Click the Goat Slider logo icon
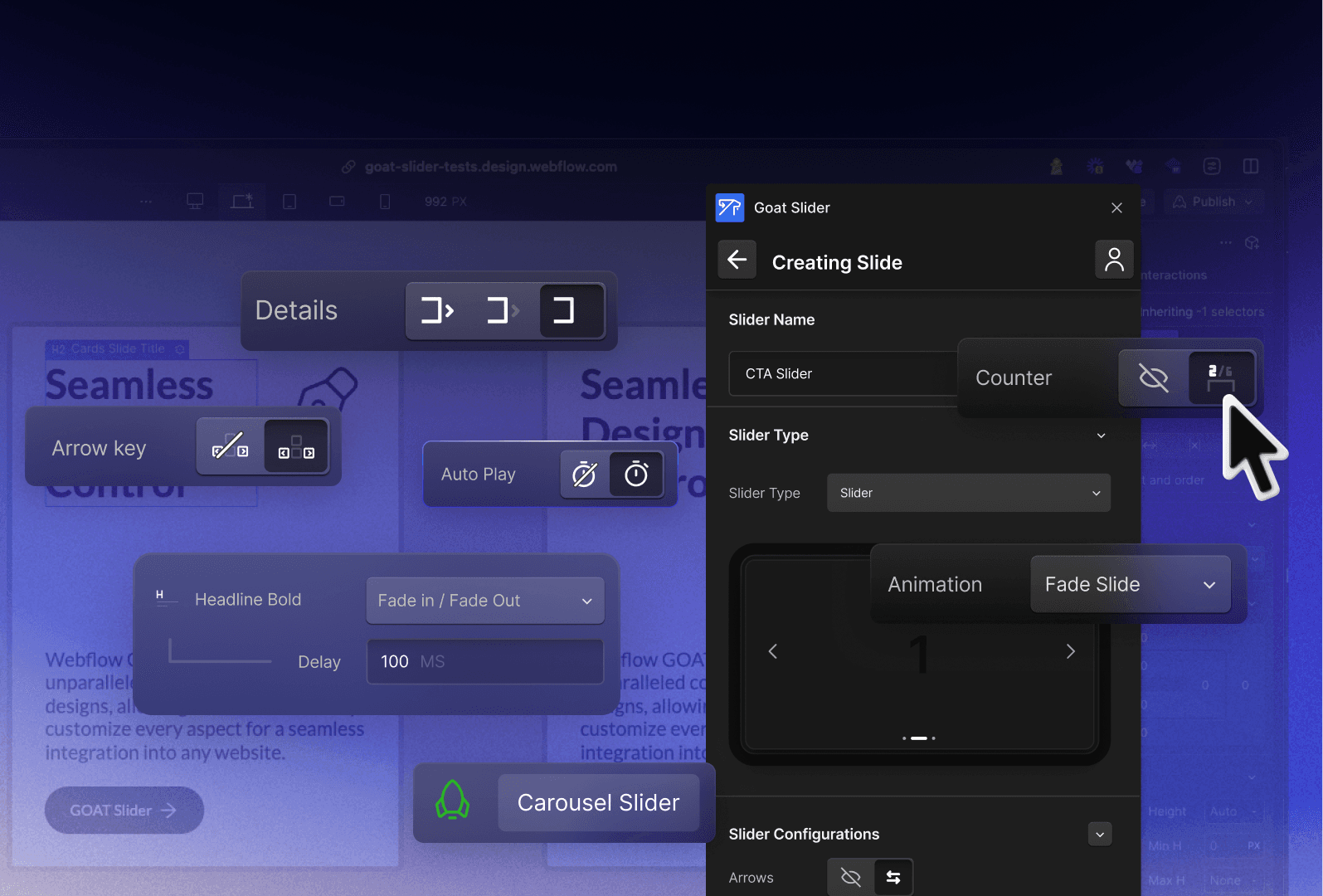The width and height of the screenshot is (1323, 896). click(x=730, y=207)
